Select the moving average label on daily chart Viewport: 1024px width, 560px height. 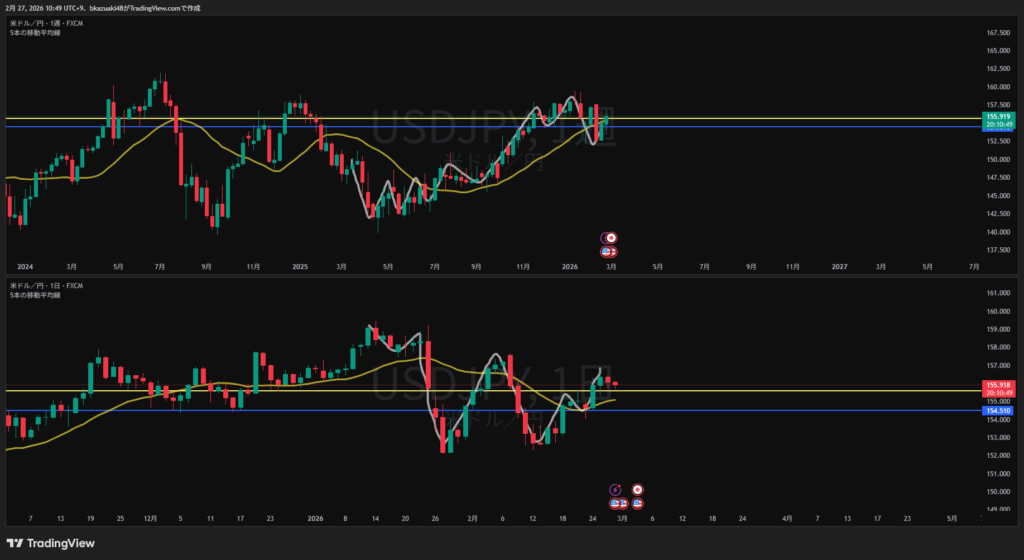tap(33, 296)
